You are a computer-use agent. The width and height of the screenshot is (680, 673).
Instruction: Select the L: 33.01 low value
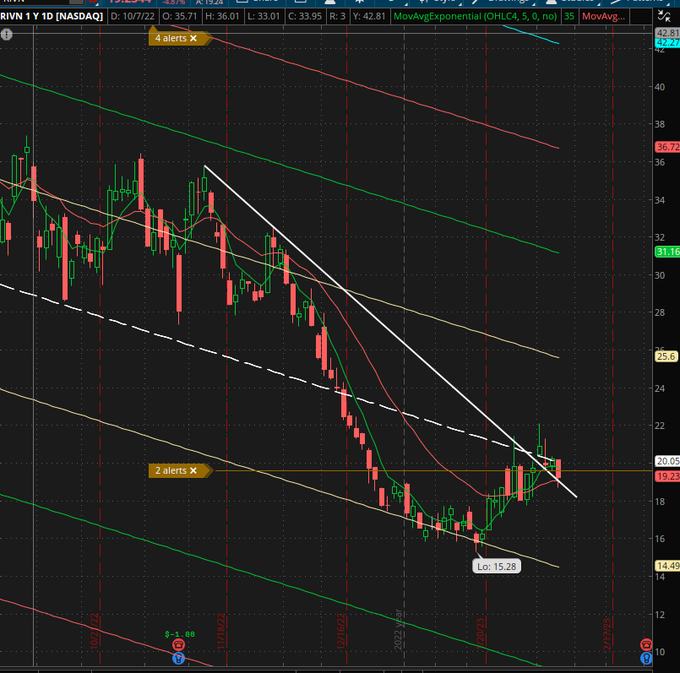263,16
